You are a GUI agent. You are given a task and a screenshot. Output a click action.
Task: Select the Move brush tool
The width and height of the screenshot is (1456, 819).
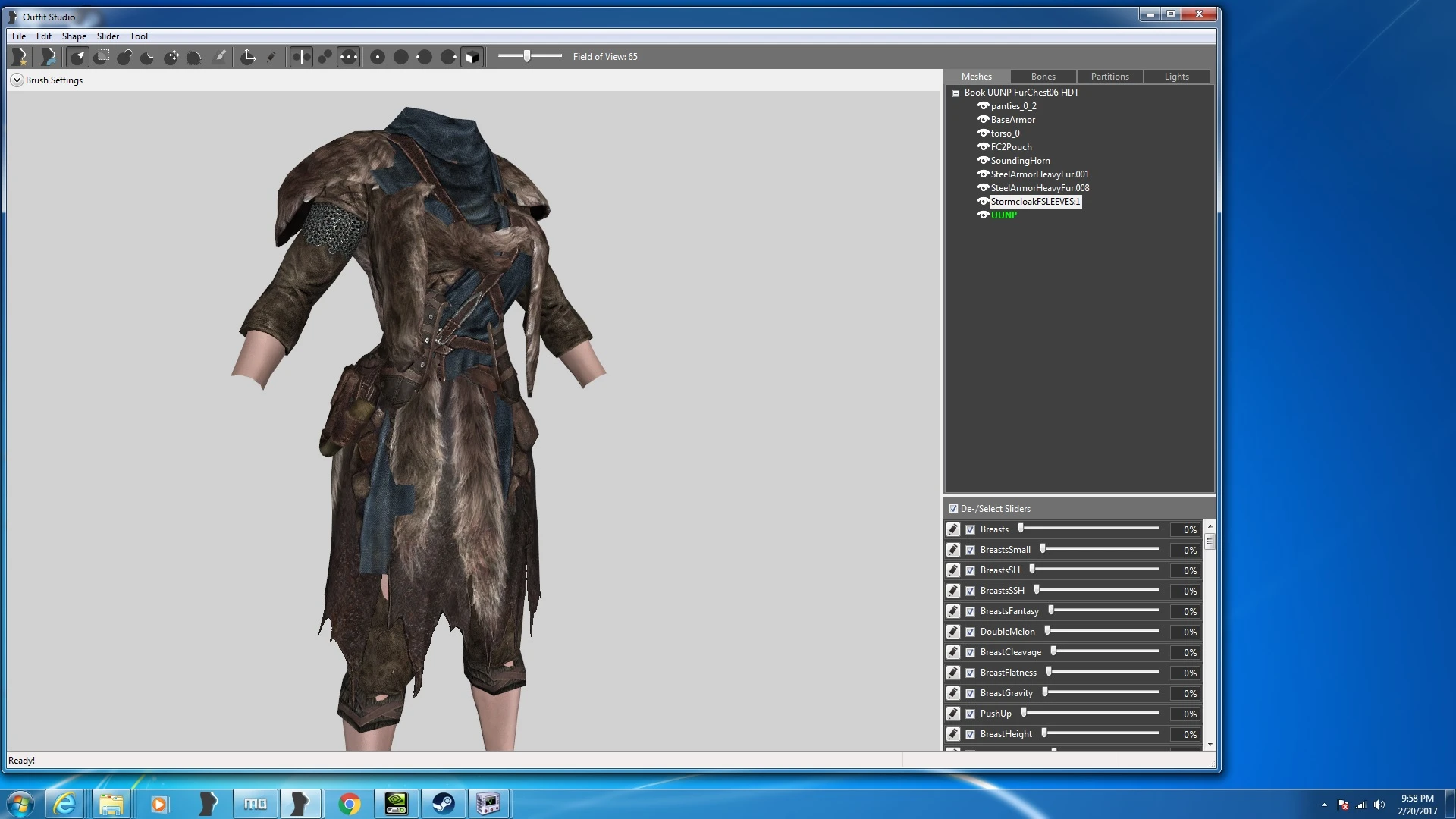click(x=172, y=57)
